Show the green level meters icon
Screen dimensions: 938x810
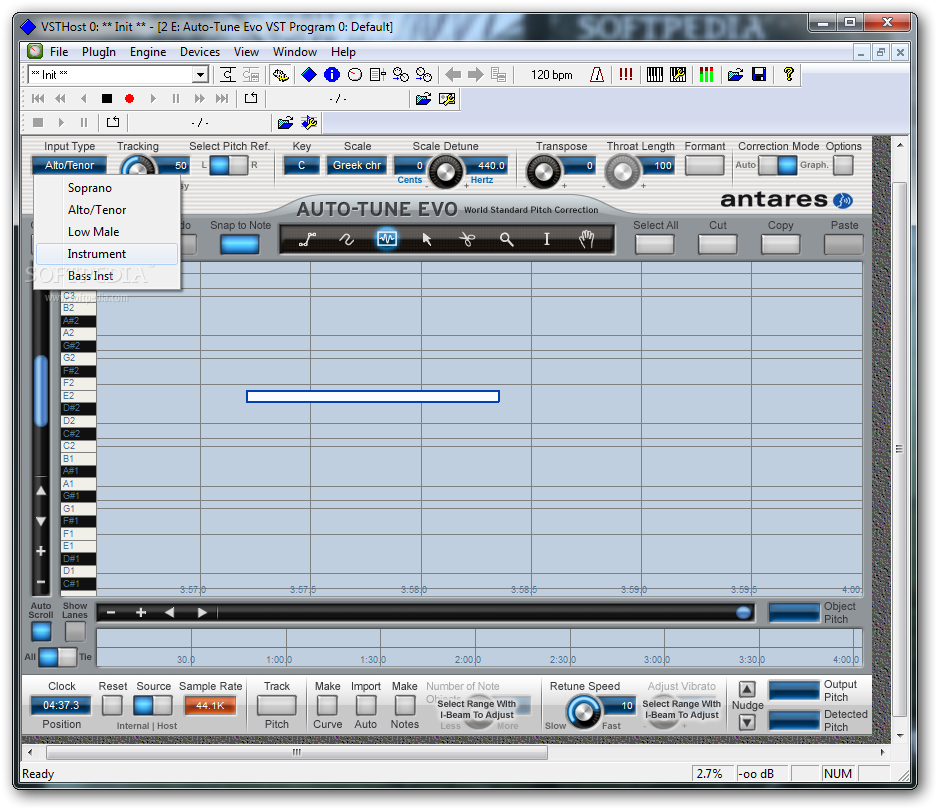coord(706,75)
